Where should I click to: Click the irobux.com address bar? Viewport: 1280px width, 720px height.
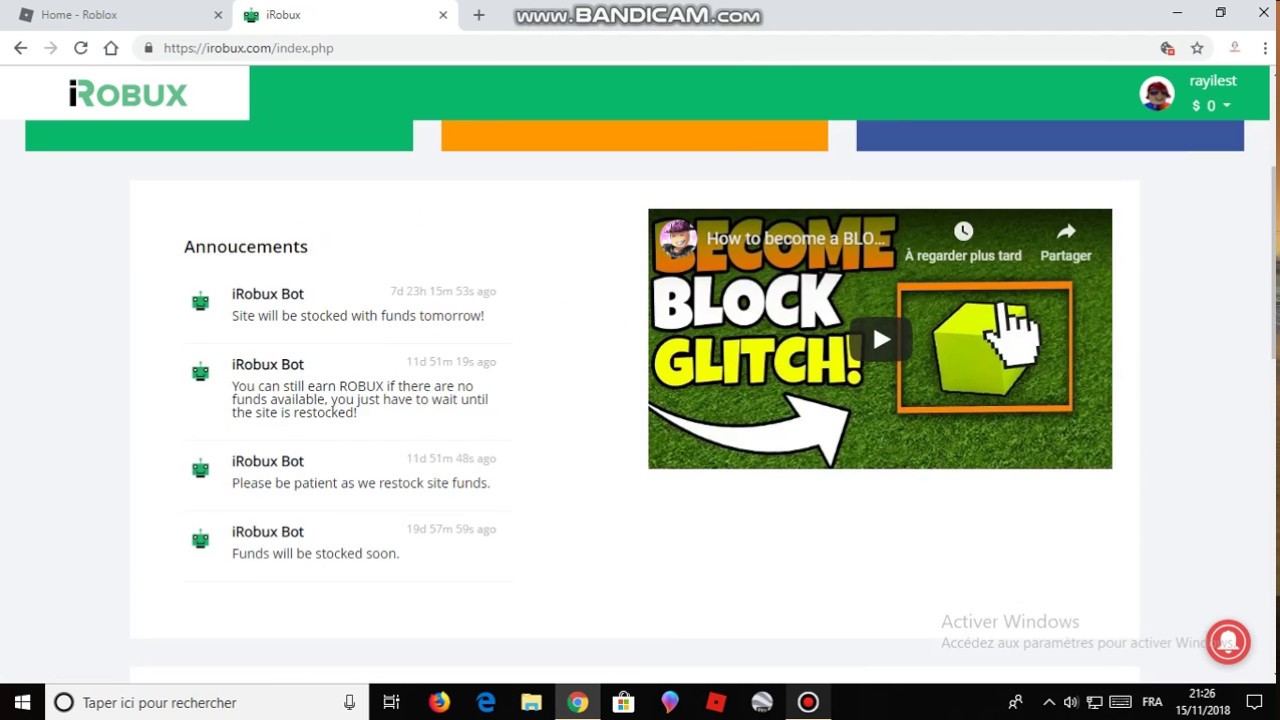(640, 48)
